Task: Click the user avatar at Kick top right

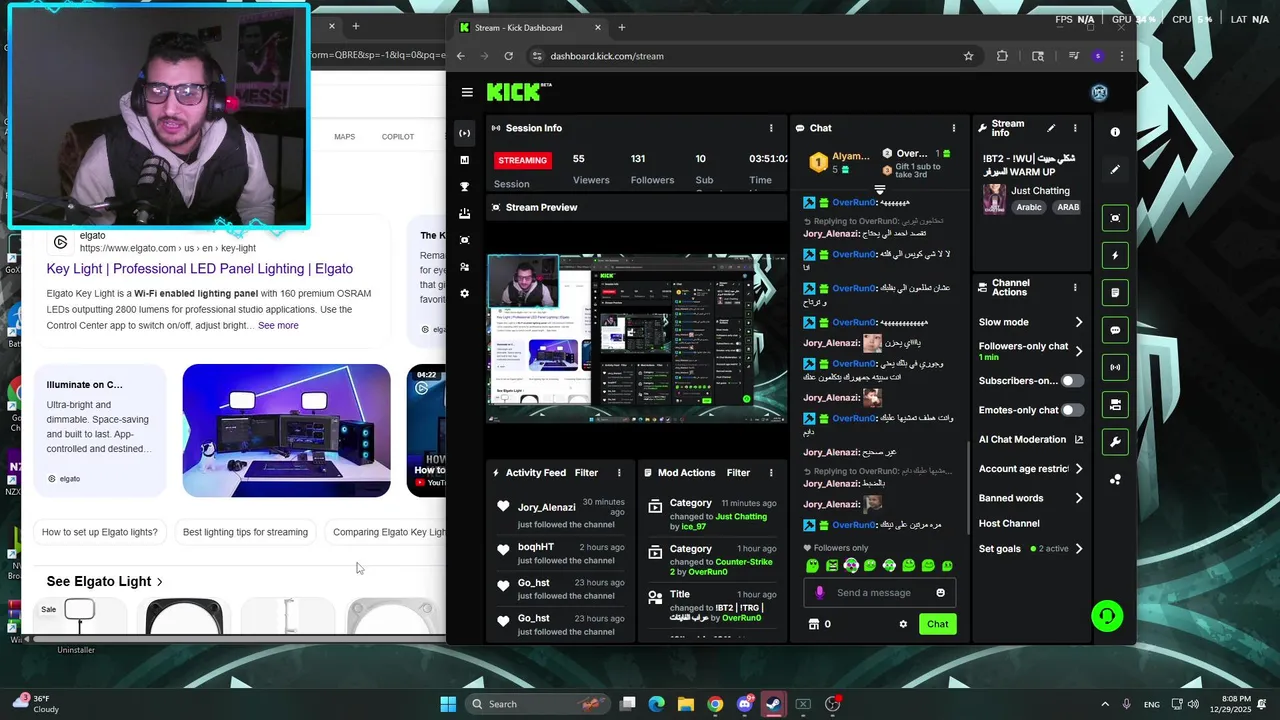Action: [1099, 93]
